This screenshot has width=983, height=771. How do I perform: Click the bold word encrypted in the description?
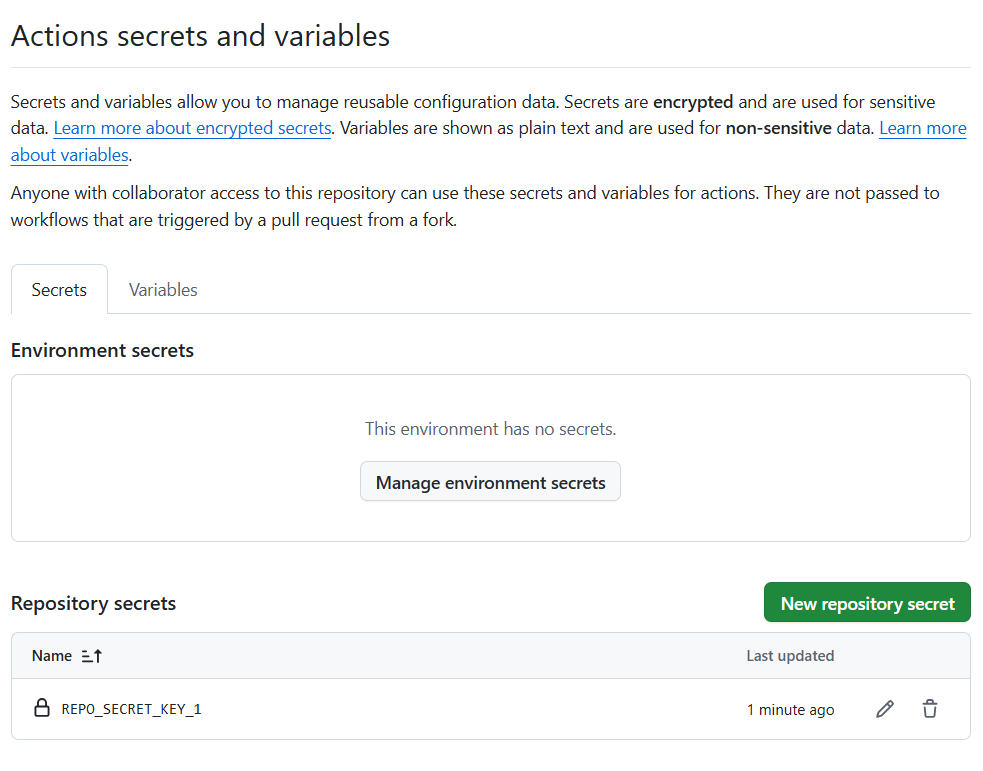click(x=693, y=101)
